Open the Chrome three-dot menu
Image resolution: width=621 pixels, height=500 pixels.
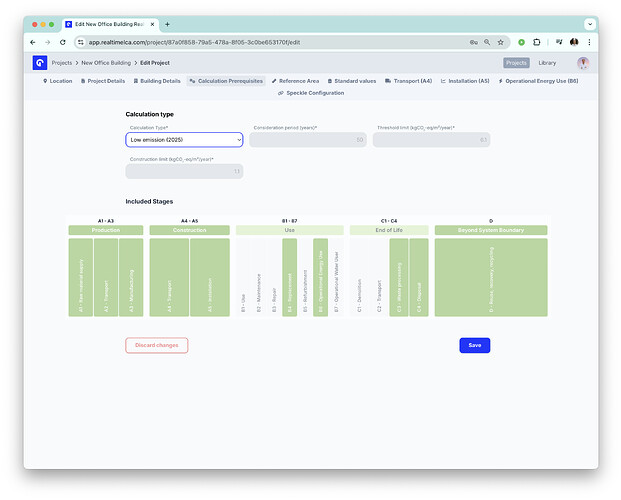click(589, 42)
